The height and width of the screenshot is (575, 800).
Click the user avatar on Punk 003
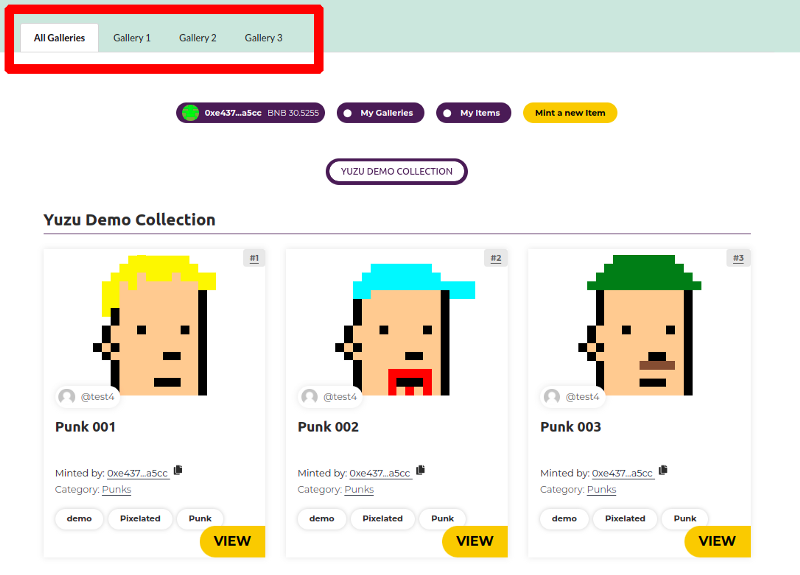552,396
